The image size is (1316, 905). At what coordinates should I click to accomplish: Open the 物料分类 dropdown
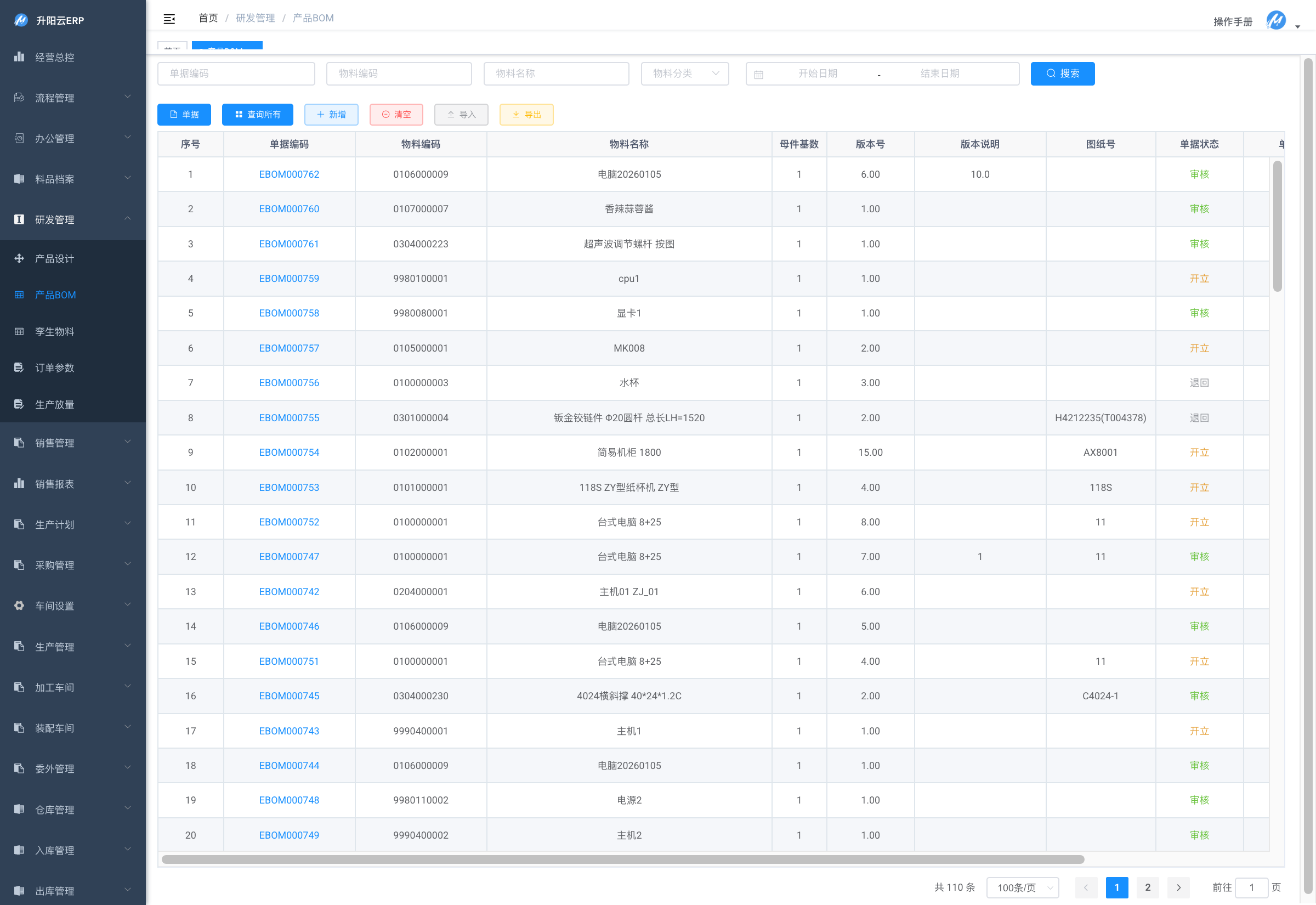[685, 73]
